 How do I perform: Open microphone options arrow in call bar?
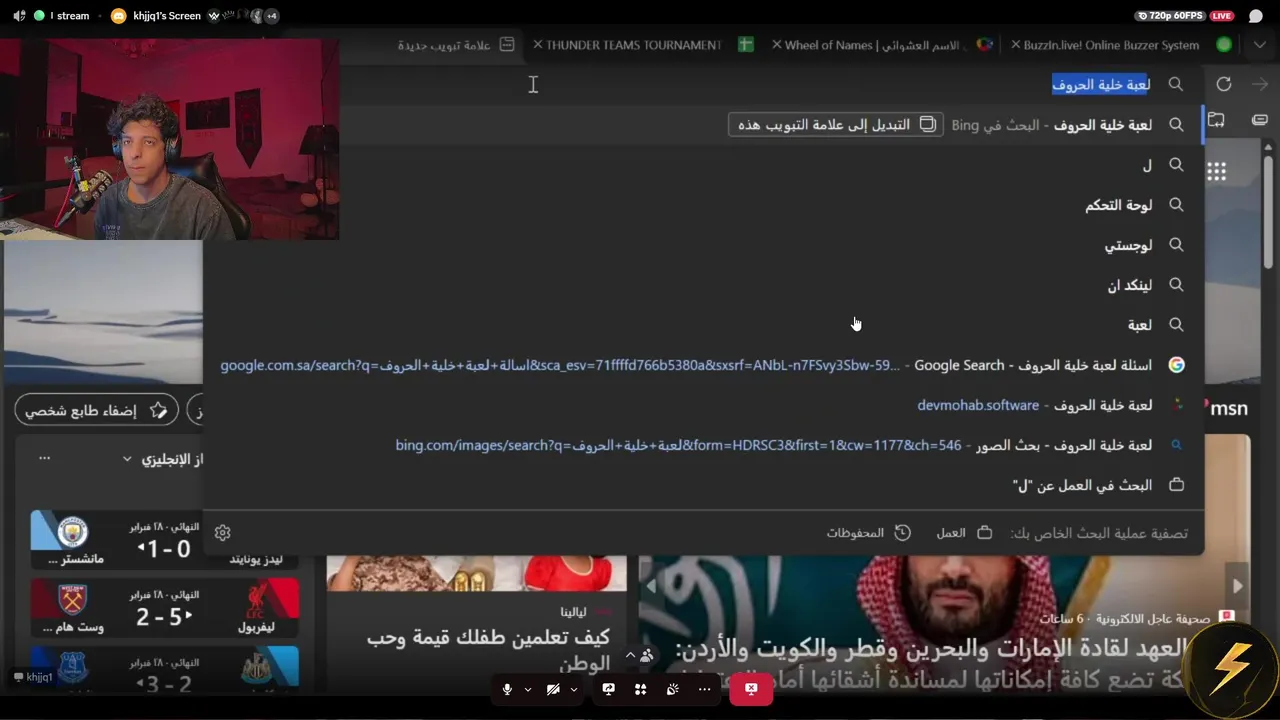(x=527, y=689)
